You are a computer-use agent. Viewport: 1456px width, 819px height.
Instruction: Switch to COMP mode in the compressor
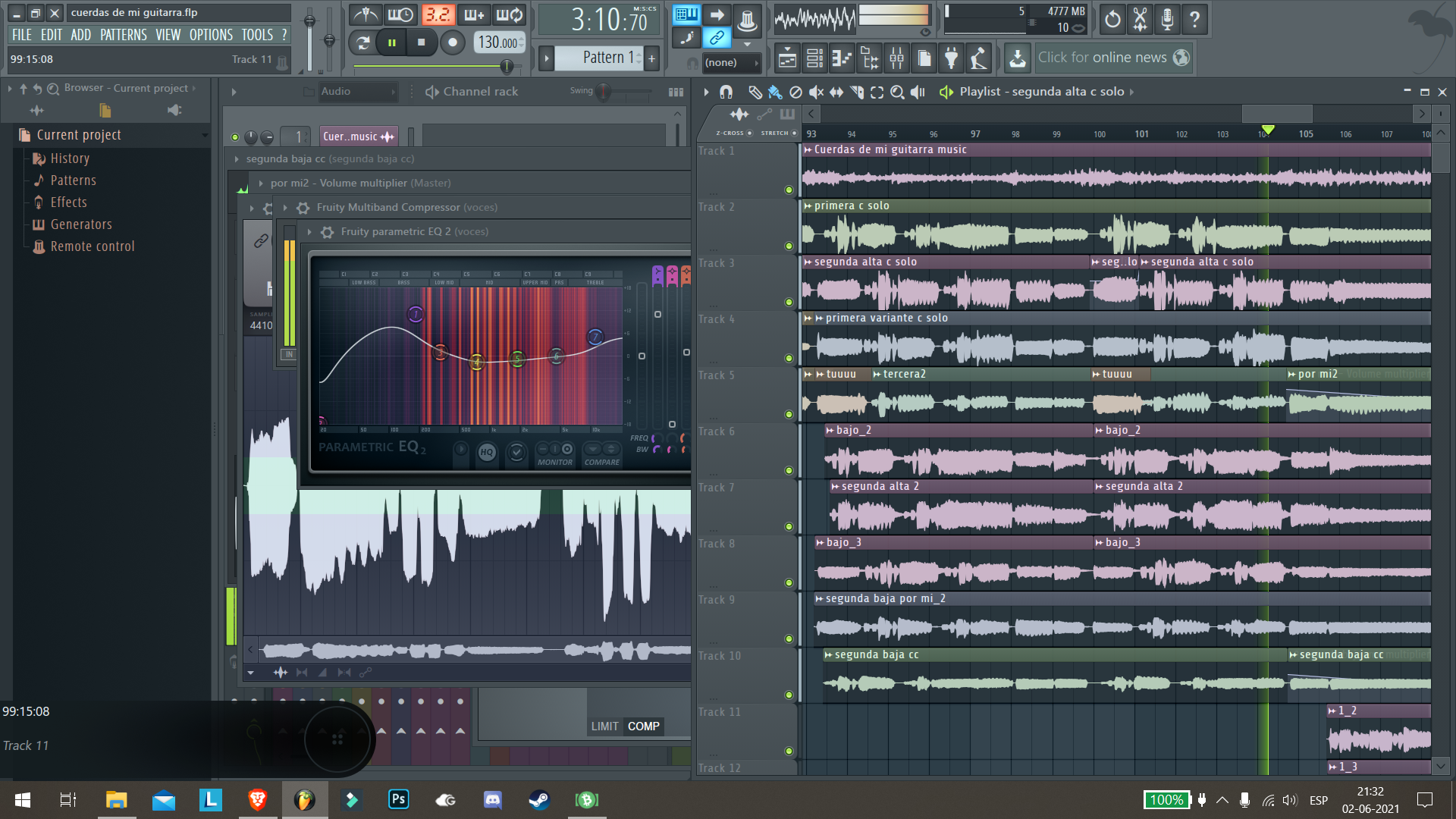tap(643, 726)
